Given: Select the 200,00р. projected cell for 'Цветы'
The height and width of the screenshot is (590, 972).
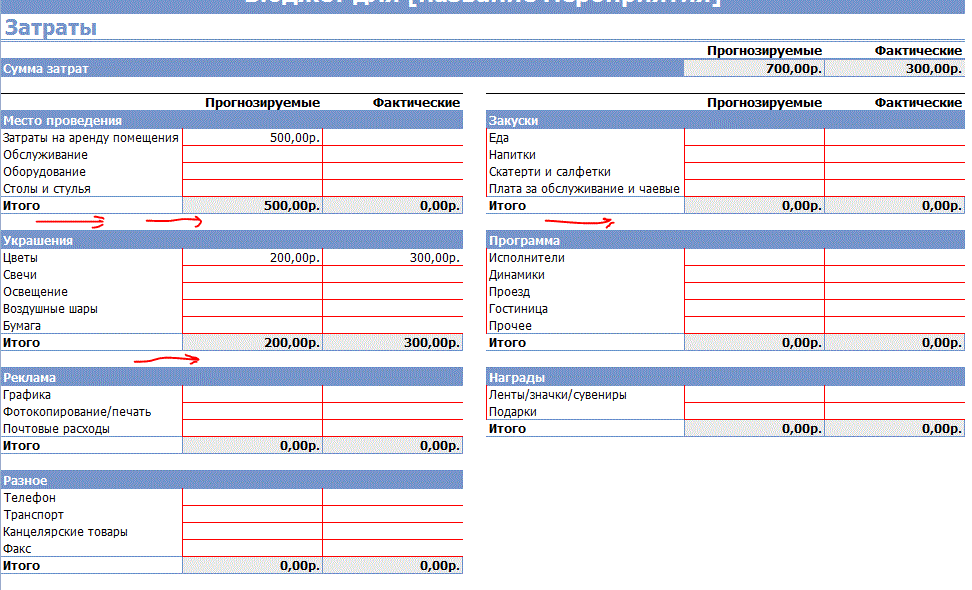Looking at the screenshot, I should click(x=252, y=257).
